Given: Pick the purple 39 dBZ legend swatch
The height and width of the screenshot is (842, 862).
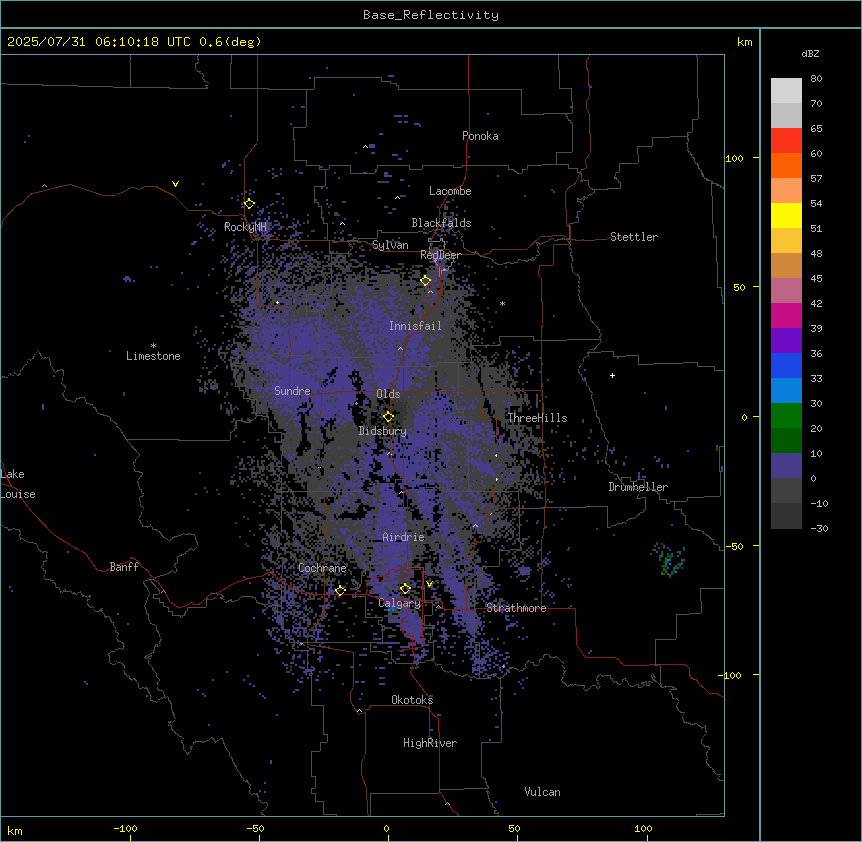Looking at the screenshot, I should (786, 341).
